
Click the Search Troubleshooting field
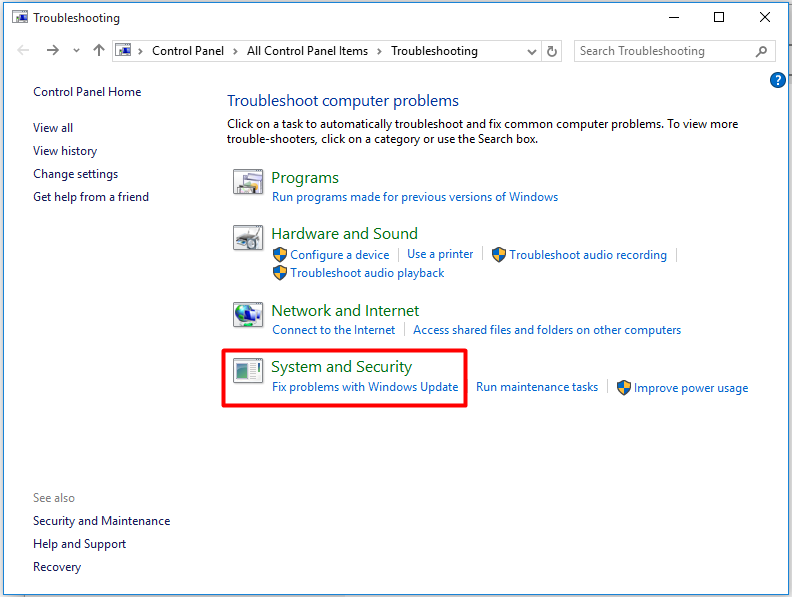pyautogui.click(x=674, y=51)
